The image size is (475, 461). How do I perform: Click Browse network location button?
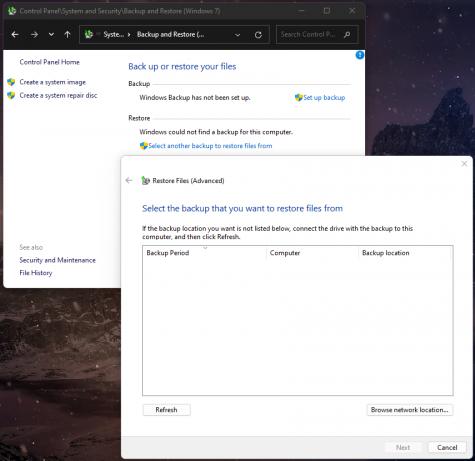(410, 410)
